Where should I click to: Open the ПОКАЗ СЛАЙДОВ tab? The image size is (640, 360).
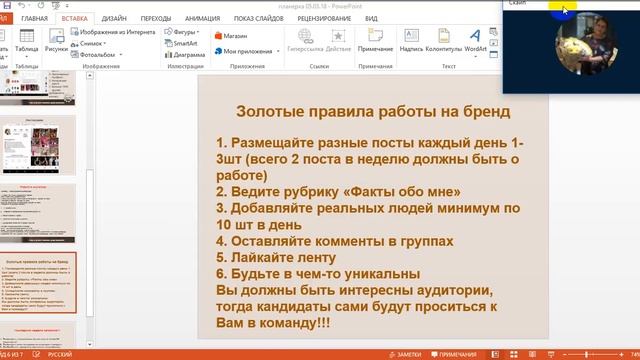click(x=258, y=18)
